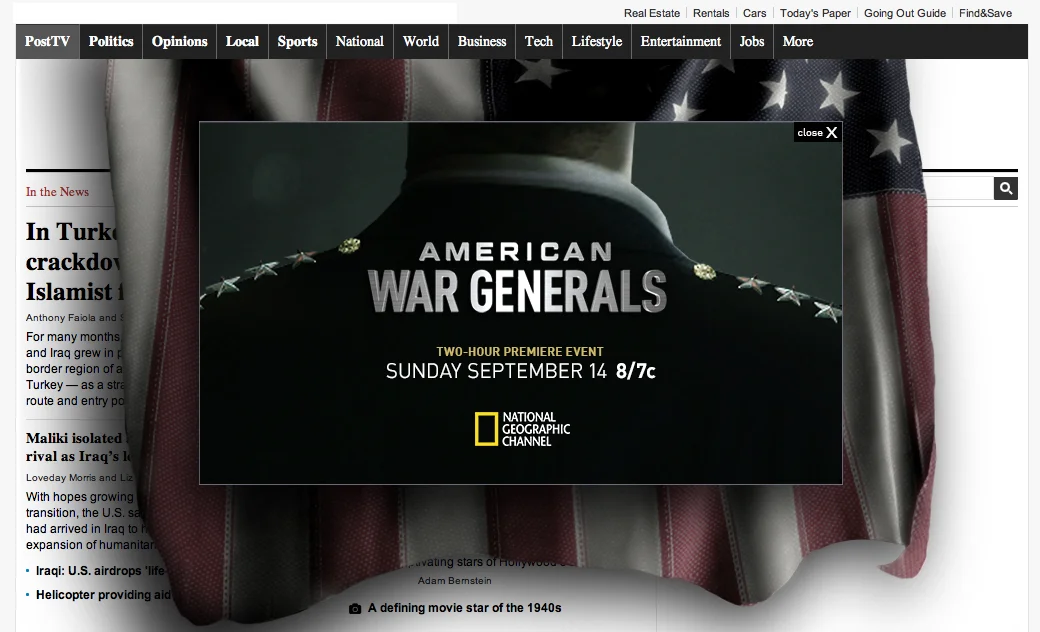The image size is (1040, 632).
Task: Go to the Politics section
Action: (x=111, y=41)
